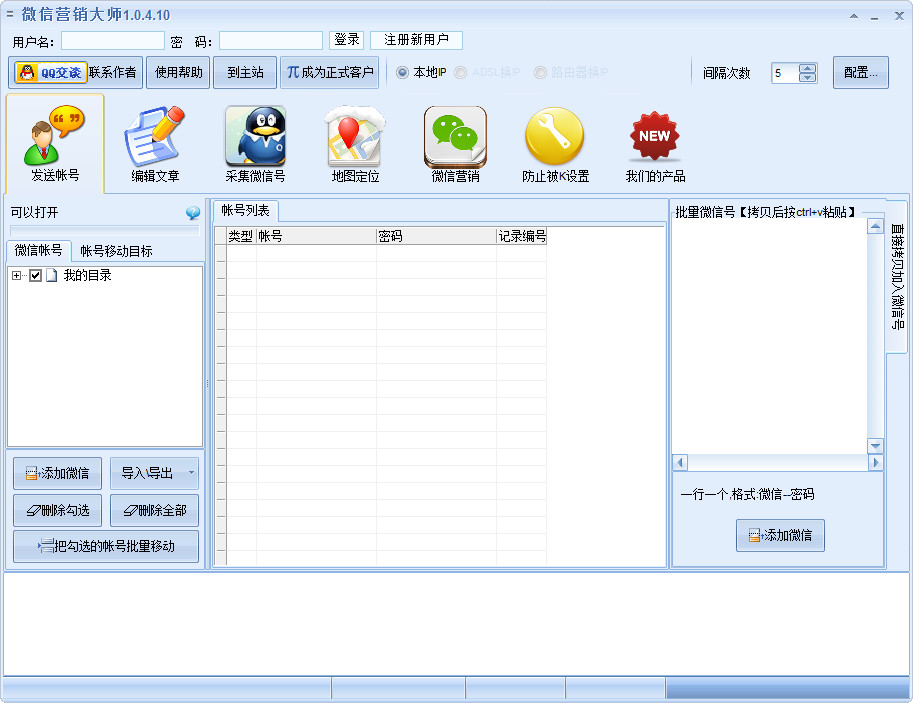The width and height of the screenshot is (913, 703).
Task: Select the 帐号列表 tab
Action: (x=244, y=211)
